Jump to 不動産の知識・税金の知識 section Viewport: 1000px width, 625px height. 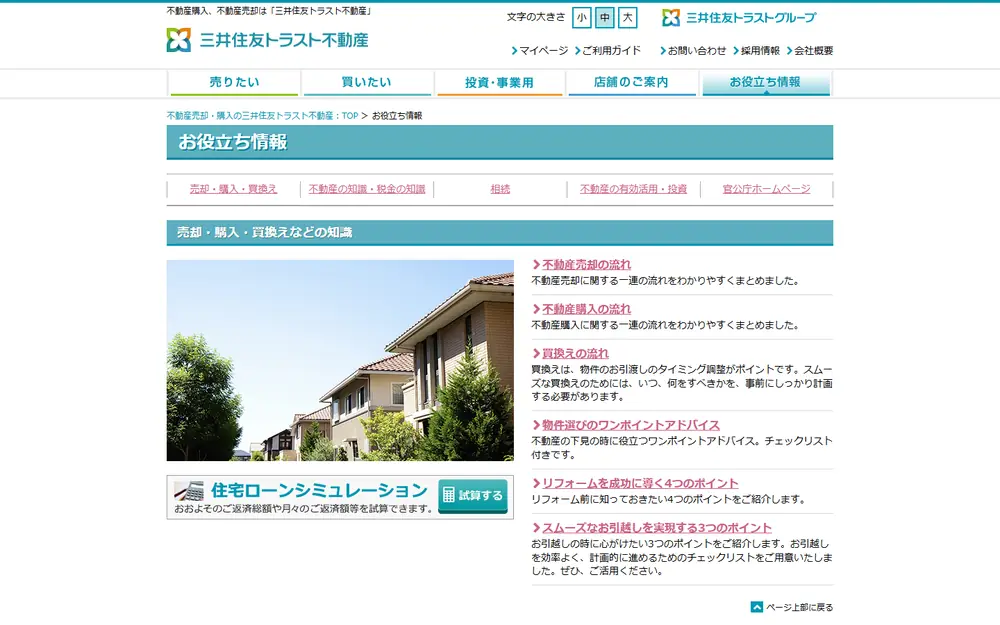point(367,189)
